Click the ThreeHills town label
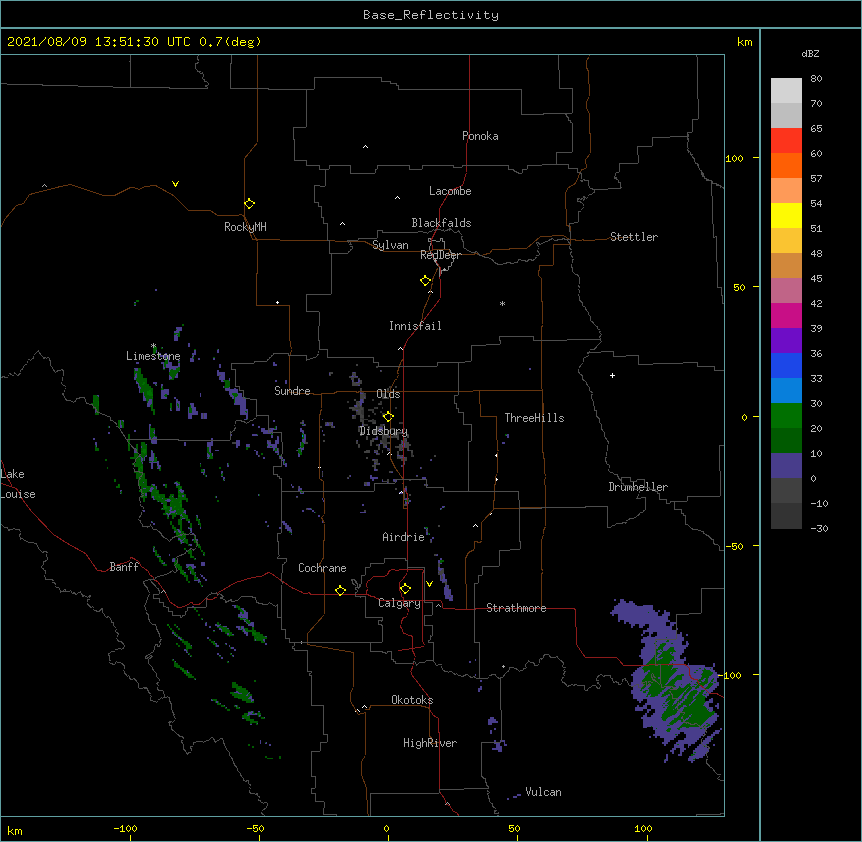 (x=534, y=418)
